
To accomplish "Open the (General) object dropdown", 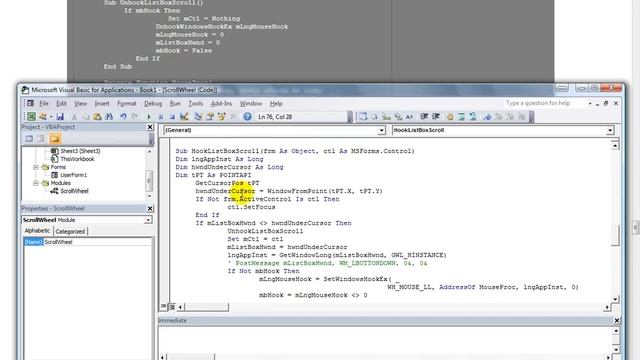I will [381, 130].
